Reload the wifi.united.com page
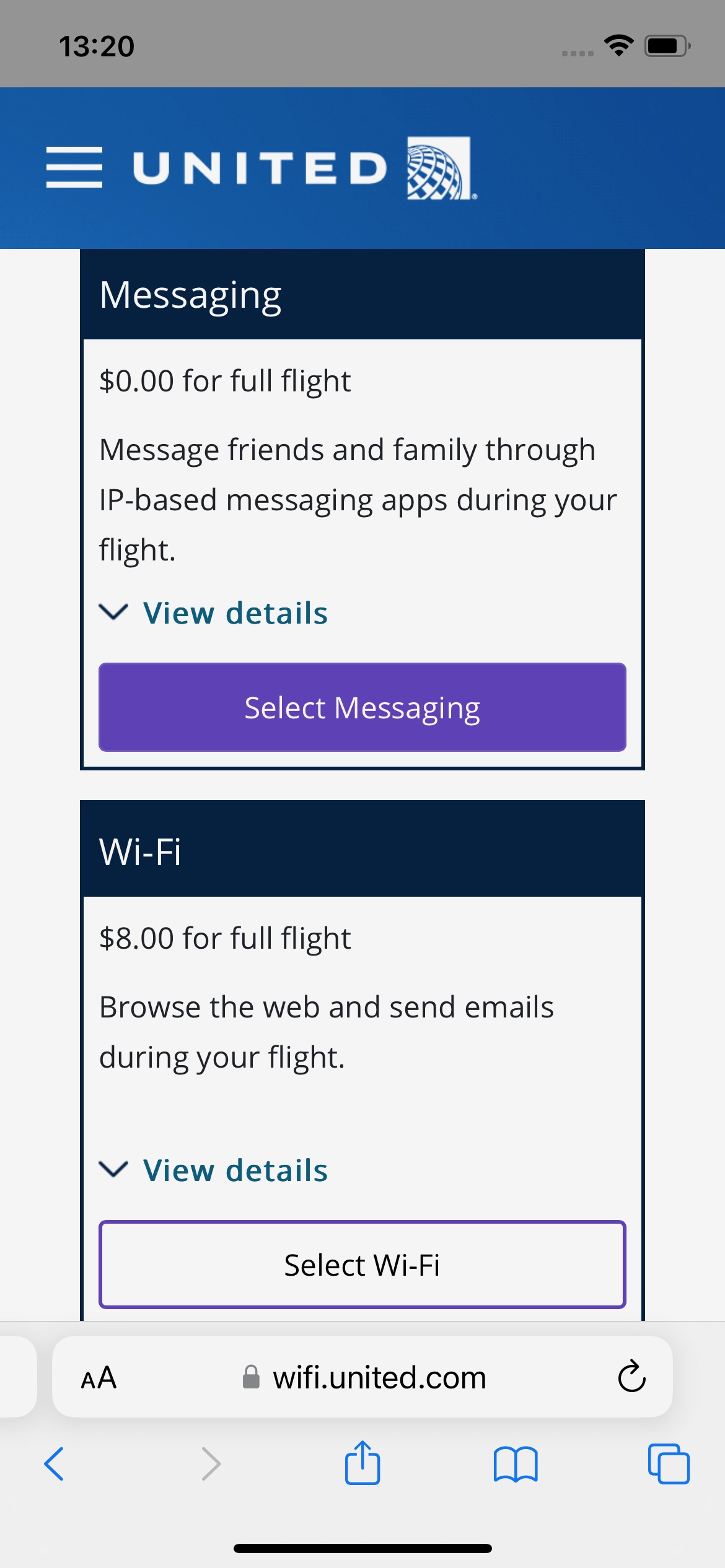Image resolution: width=725 pixels, height=1568 pixels. click(631, 1377)
